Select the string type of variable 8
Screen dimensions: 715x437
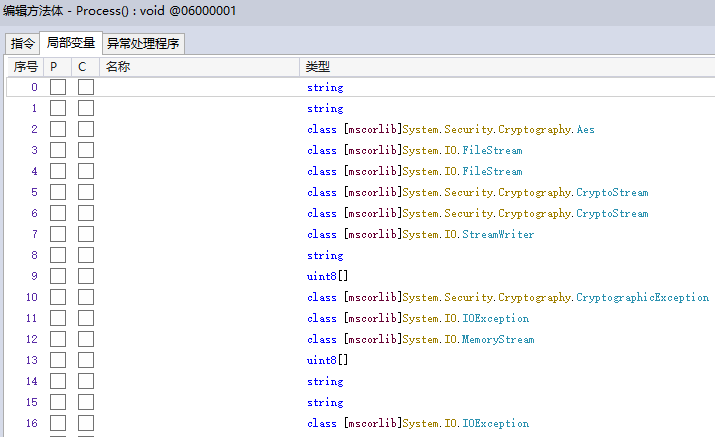pos(325,255)
